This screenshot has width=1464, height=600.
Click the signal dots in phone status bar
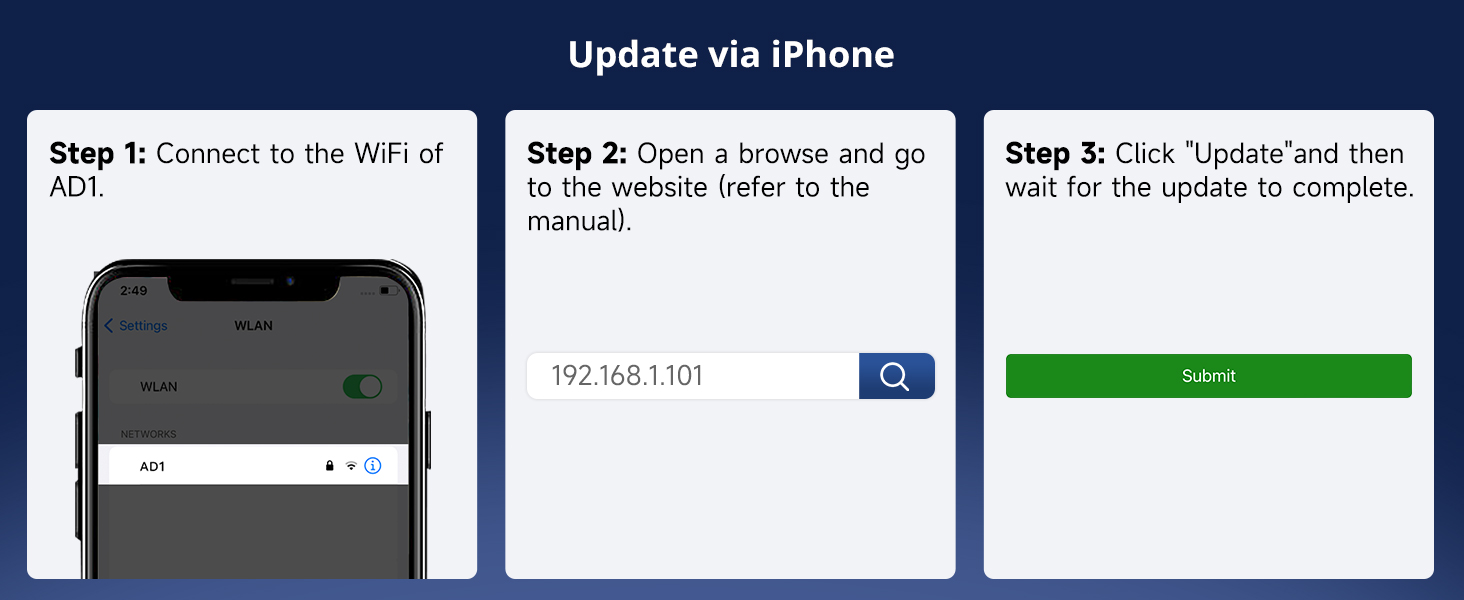[367, 291]
